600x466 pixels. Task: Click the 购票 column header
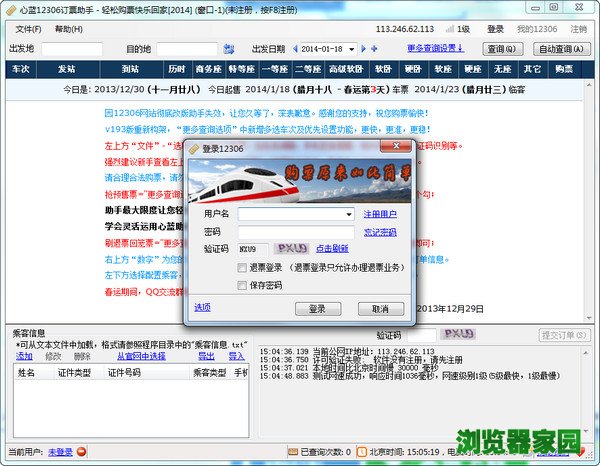[x=564, y=69]
